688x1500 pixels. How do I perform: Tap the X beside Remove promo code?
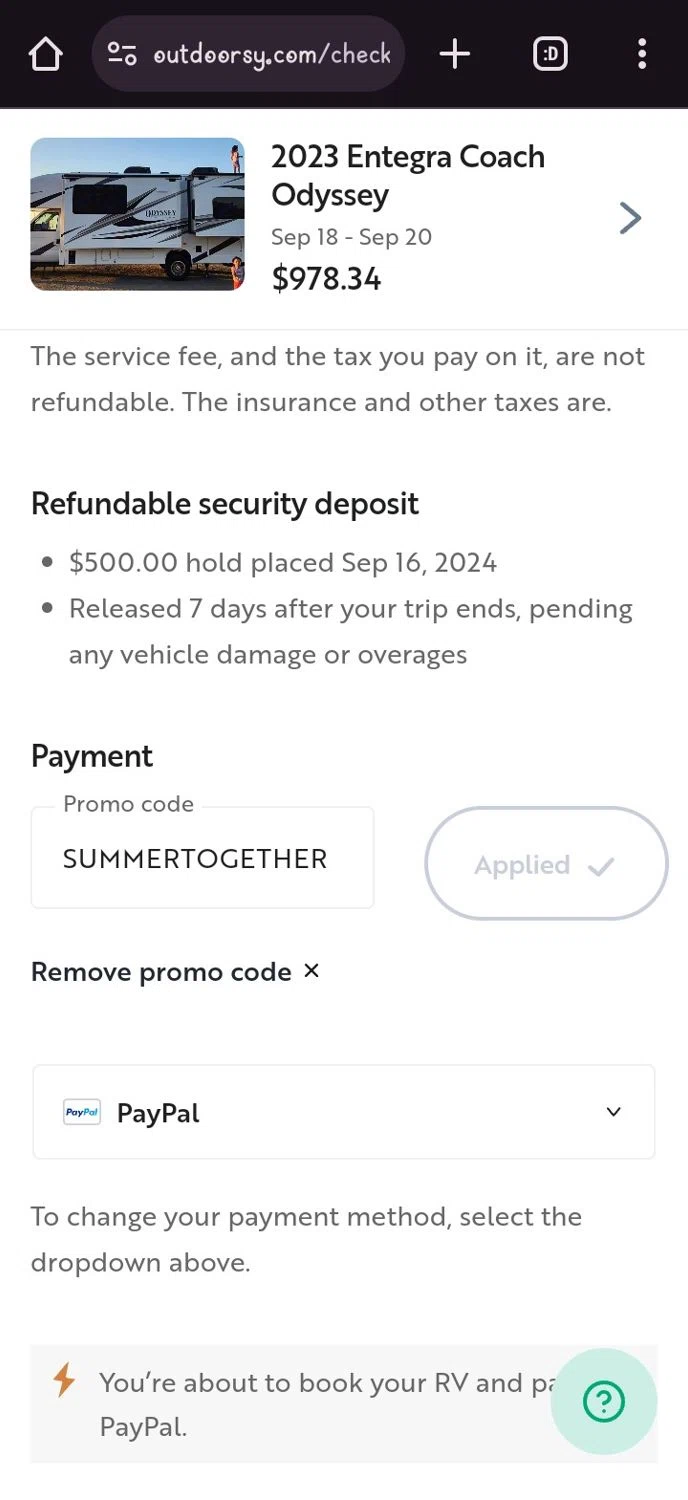tap(311, 970)
